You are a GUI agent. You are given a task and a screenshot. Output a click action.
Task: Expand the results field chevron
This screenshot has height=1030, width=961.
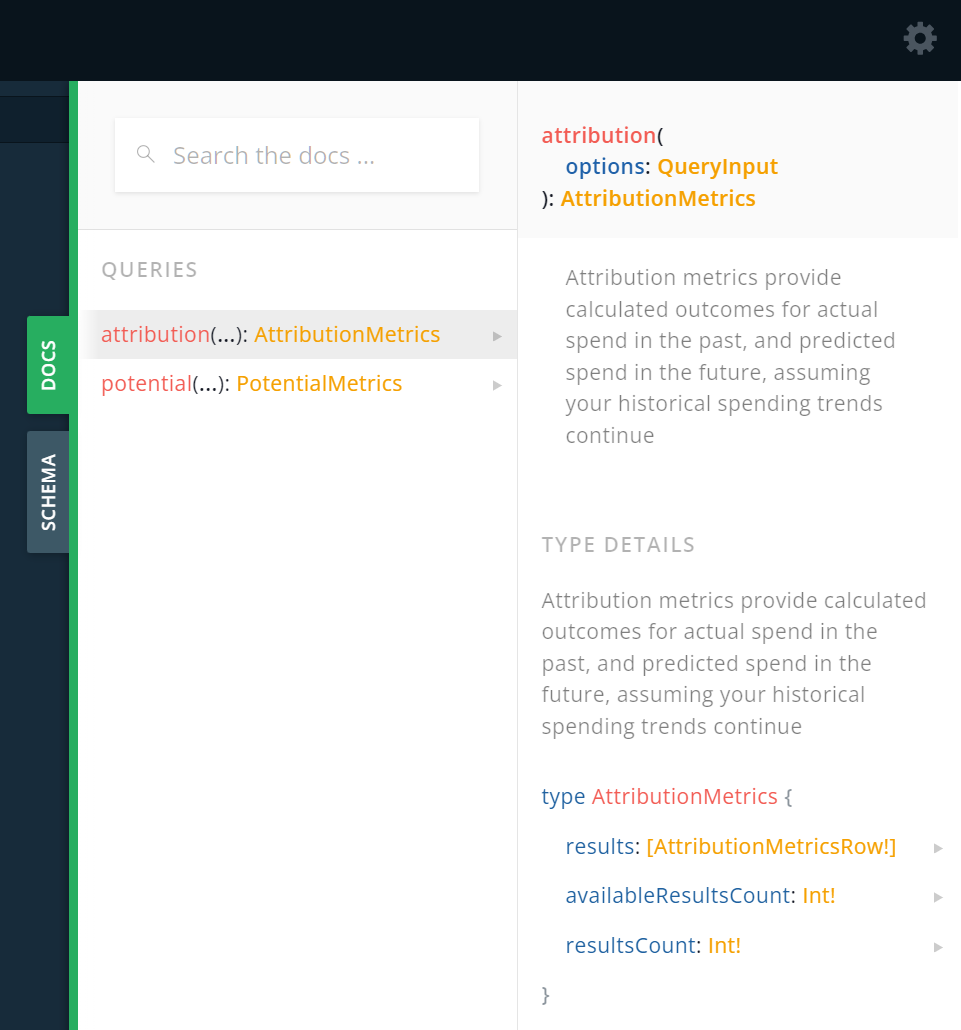click(x=937, y=847)
